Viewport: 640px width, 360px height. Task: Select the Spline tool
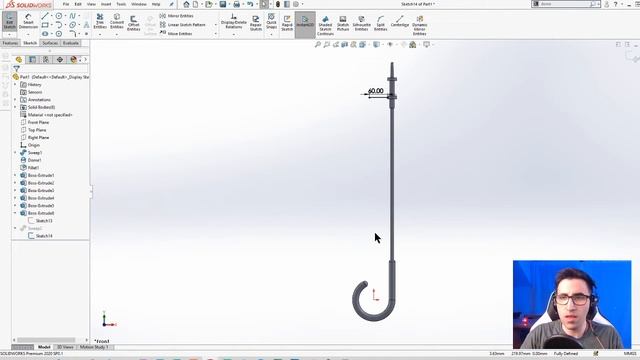click(72, 16)
